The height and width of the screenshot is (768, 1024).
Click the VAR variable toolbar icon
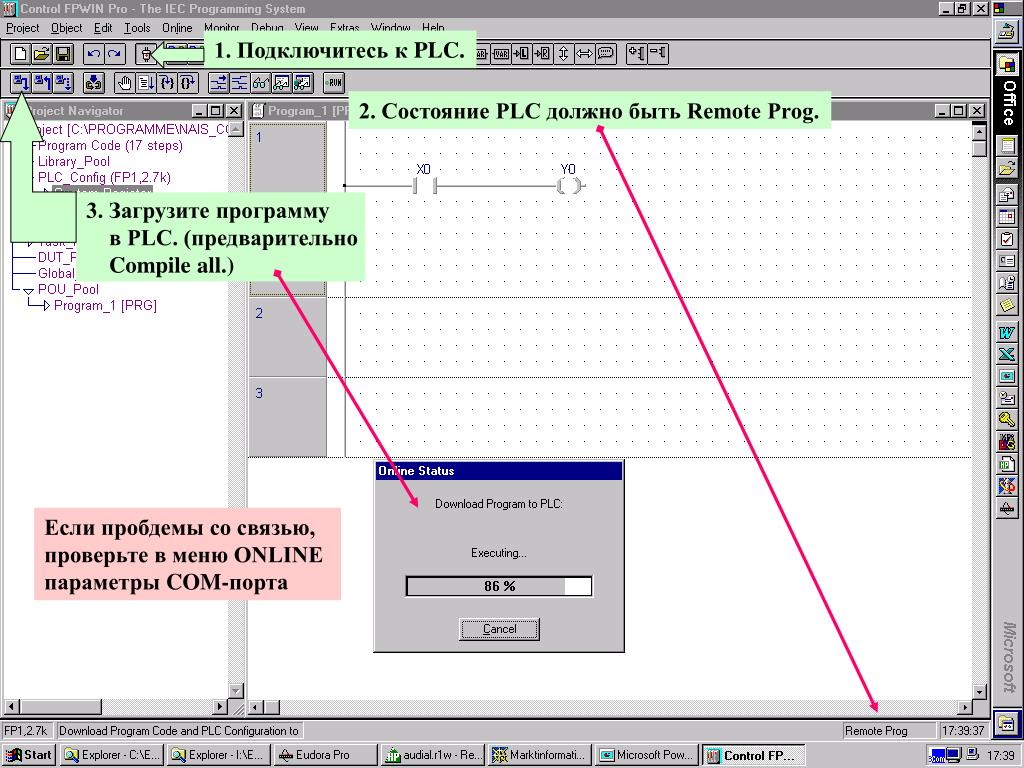501,54
